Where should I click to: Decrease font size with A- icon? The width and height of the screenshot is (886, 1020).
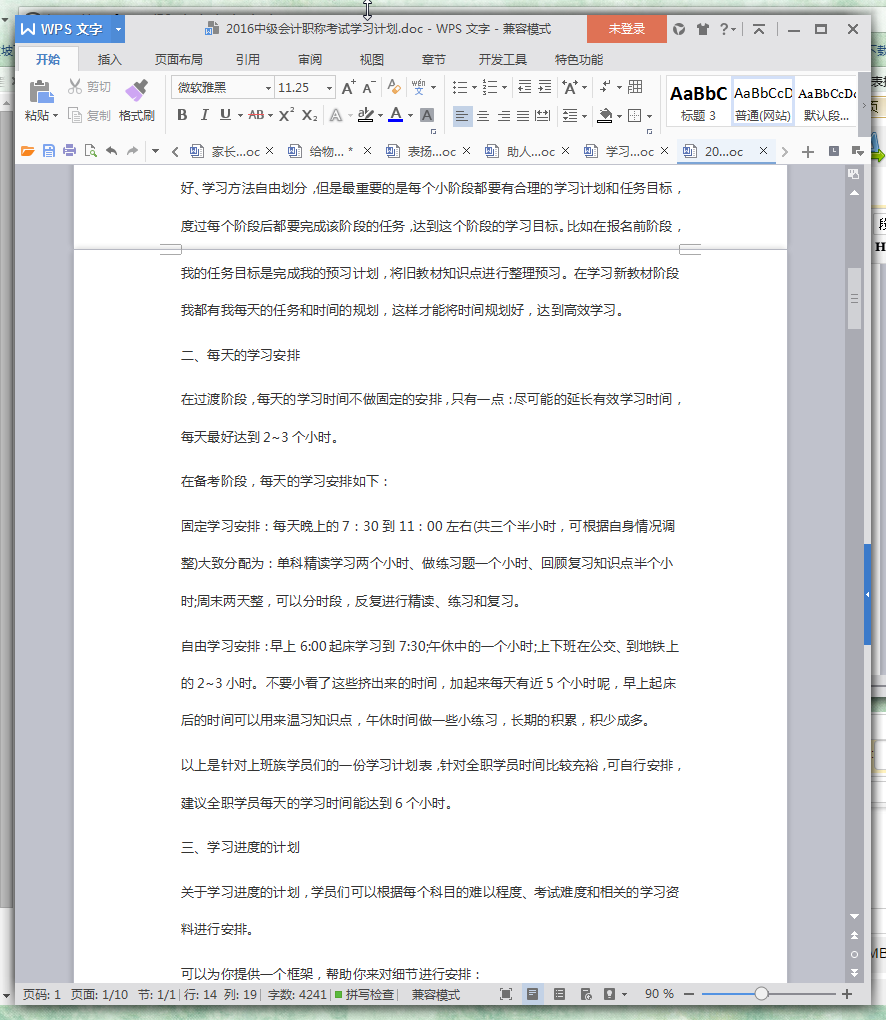pyautogui.click(x=369, y=87)
